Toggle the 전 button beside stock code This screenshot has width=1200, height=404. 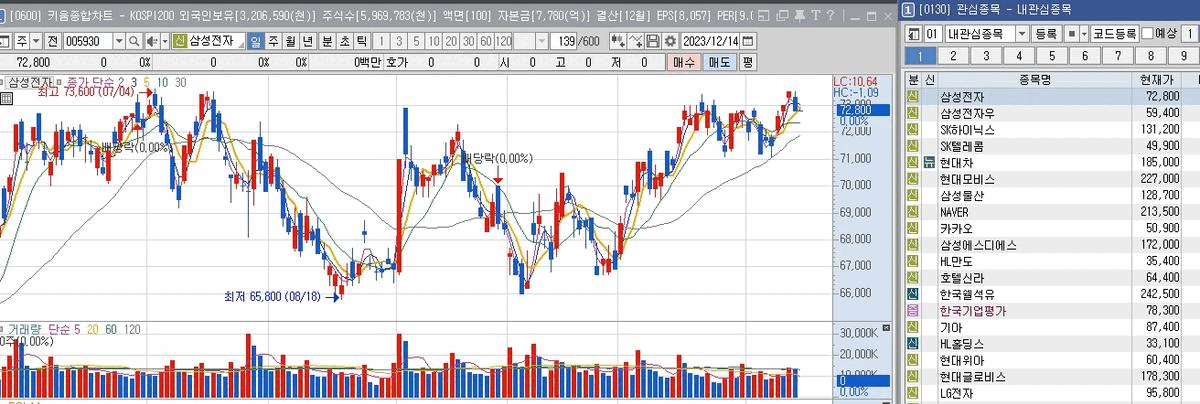(x=52, y=41)
